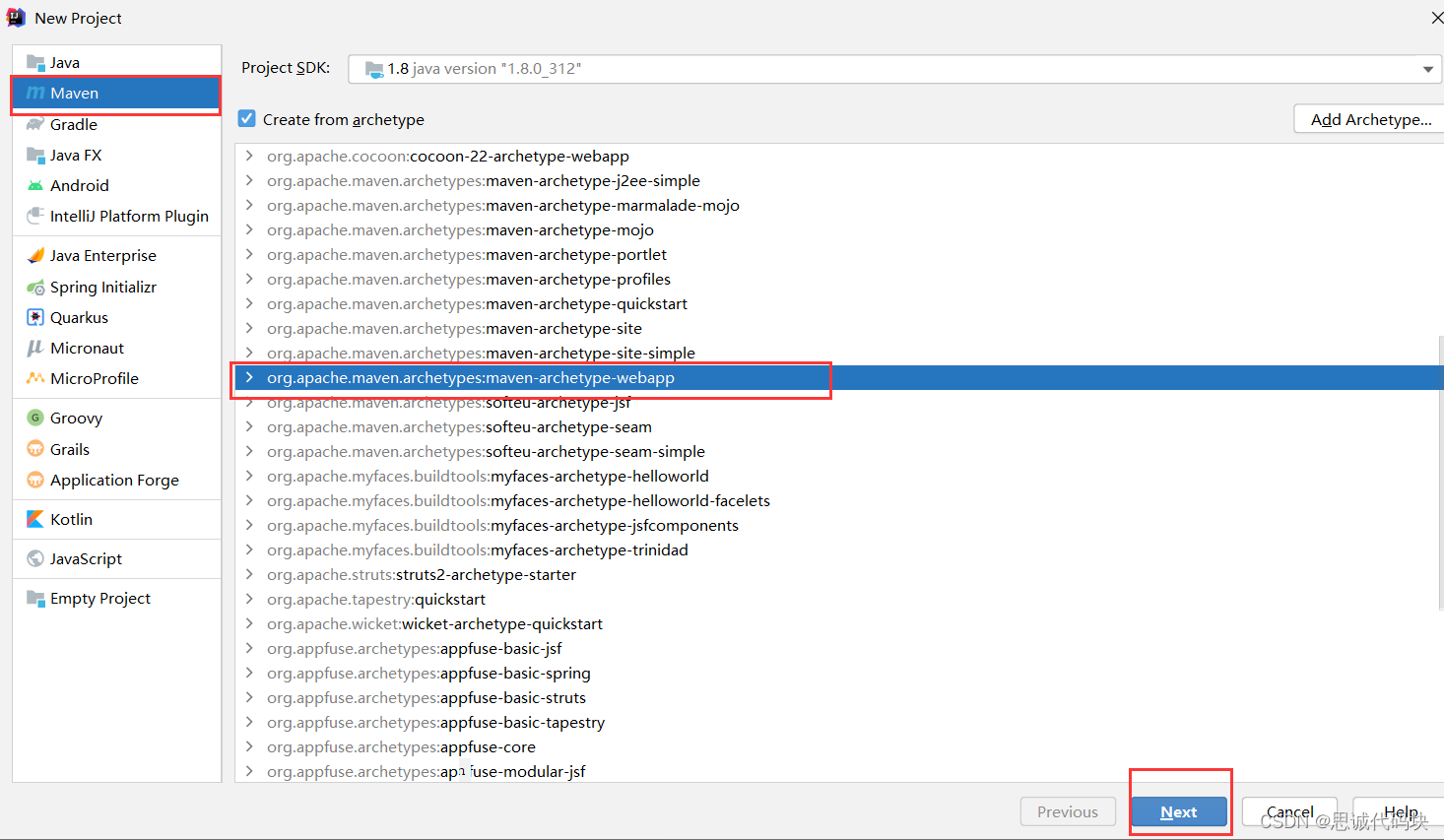Select maven-archetype-profiles row
This screenshot has width=1444, height=840.
click(839, 279)
